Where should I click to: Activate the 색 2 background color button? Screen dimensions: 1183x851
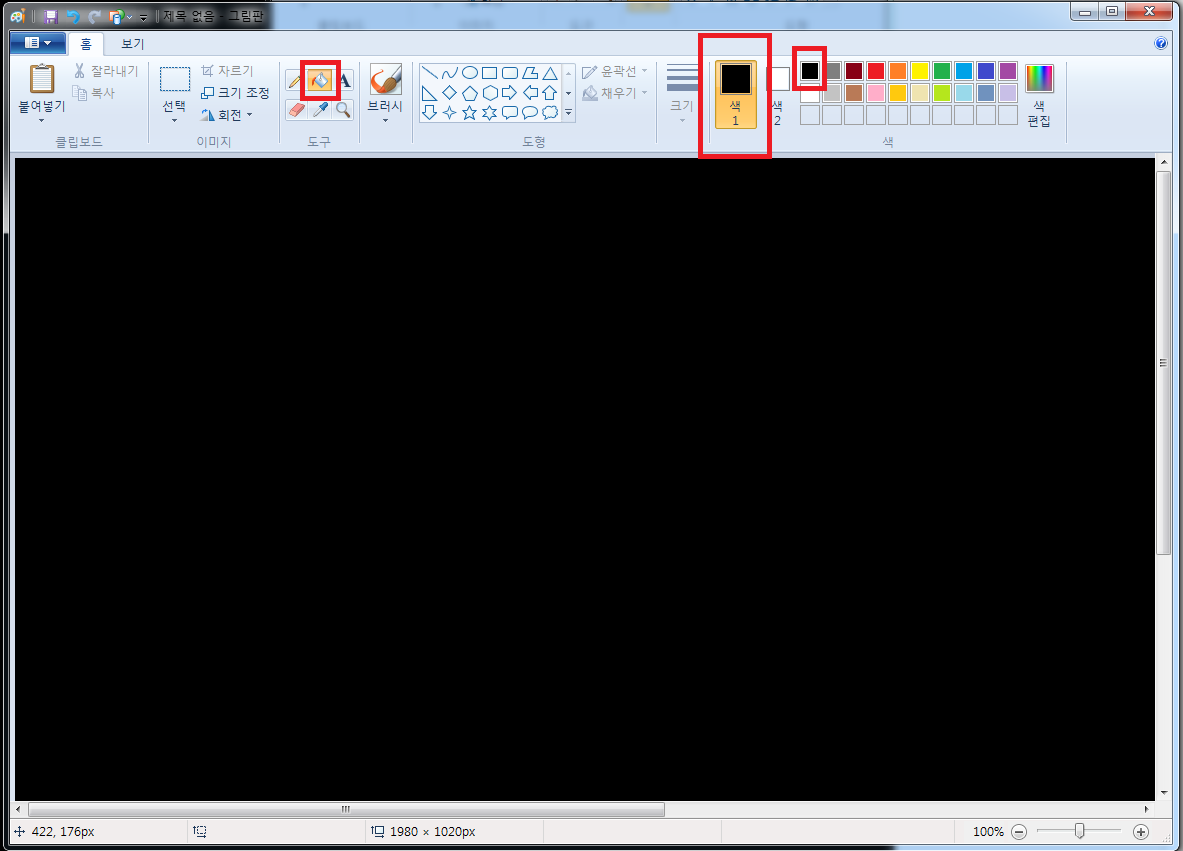coord(778,94)
